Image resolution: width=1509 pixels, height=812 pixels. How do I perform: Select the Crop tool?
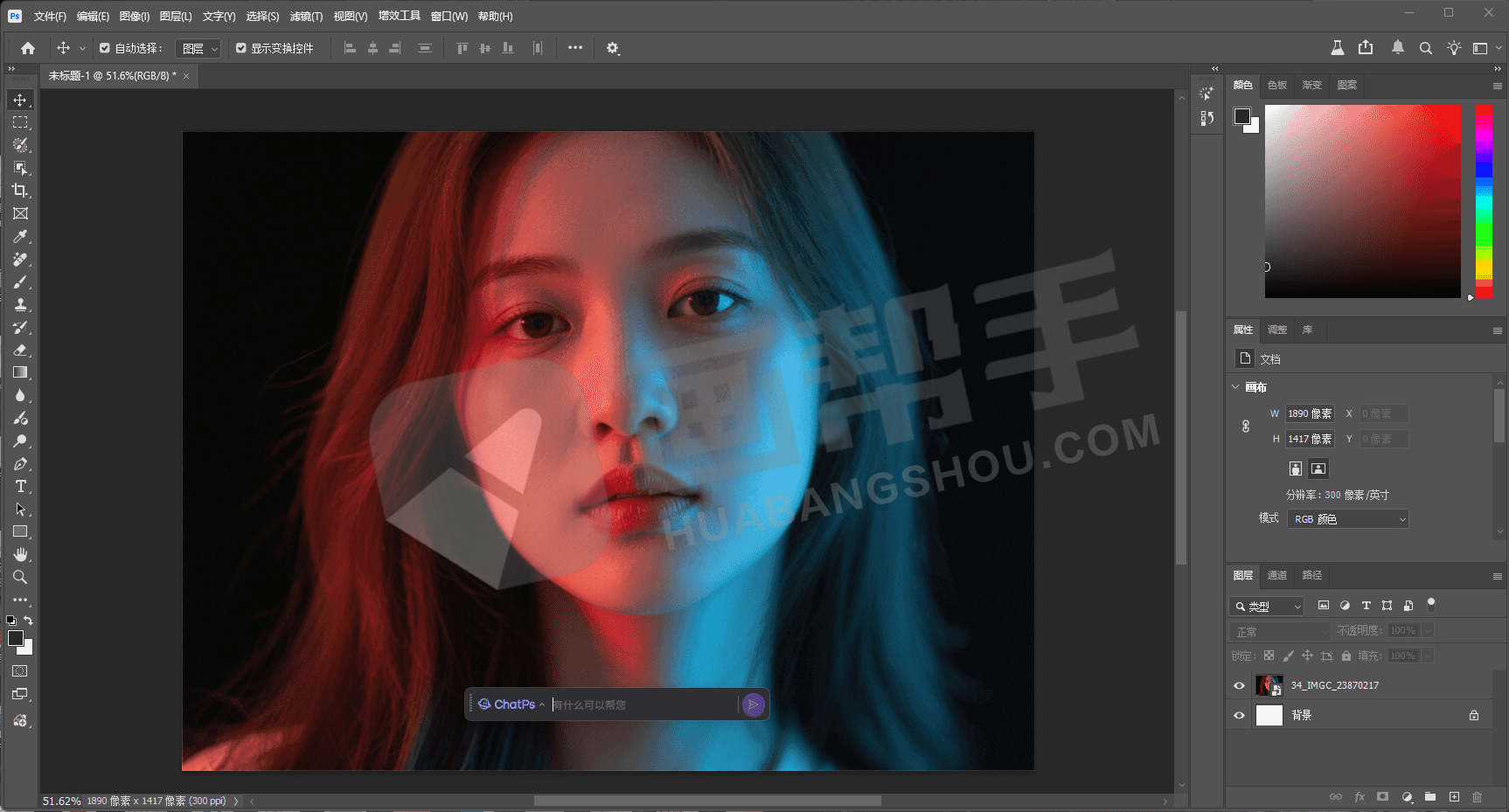point(20,191)
